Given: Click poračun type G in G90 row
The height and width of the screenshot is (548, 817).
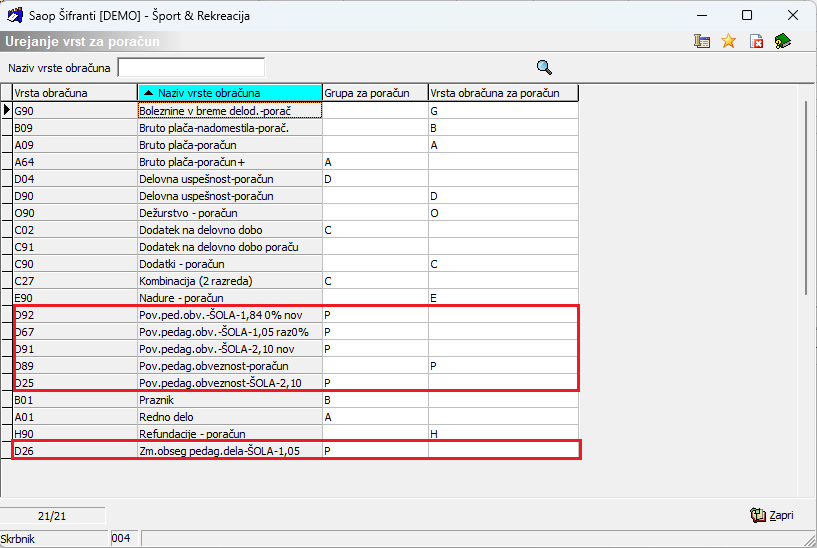Looking at the screenshot, I should (503, 110).
